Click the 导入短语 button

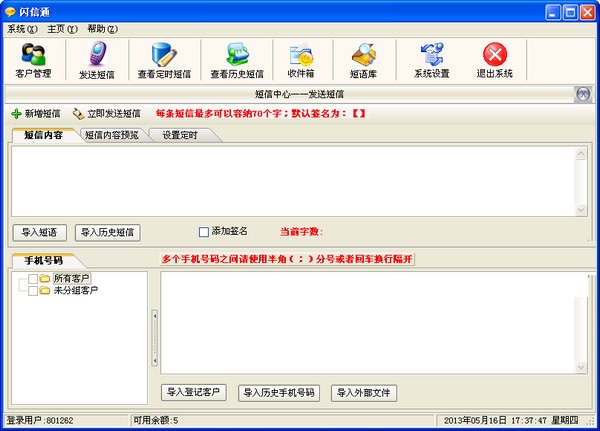[39, 232]
